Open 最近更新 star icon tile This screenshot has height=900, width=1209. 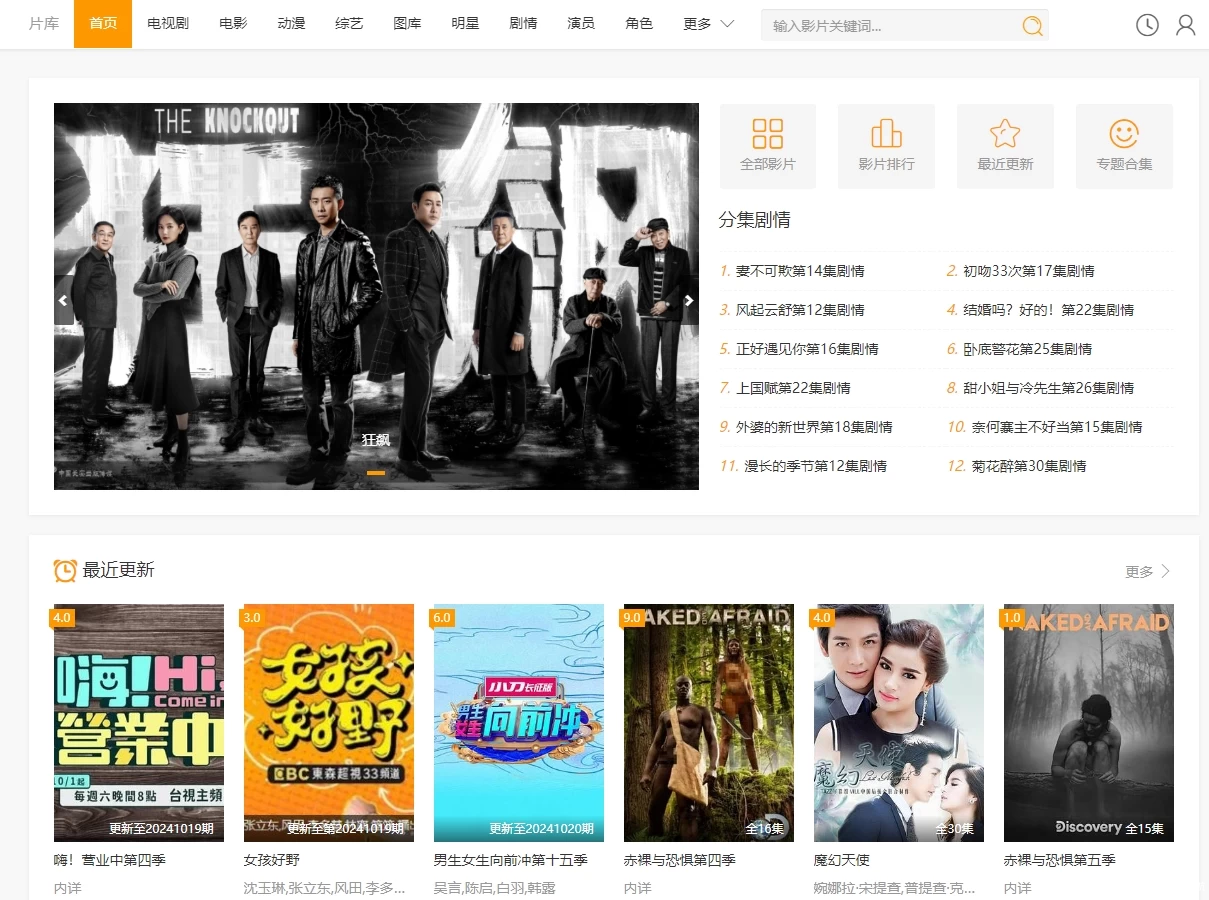[x=1005, y=146]
